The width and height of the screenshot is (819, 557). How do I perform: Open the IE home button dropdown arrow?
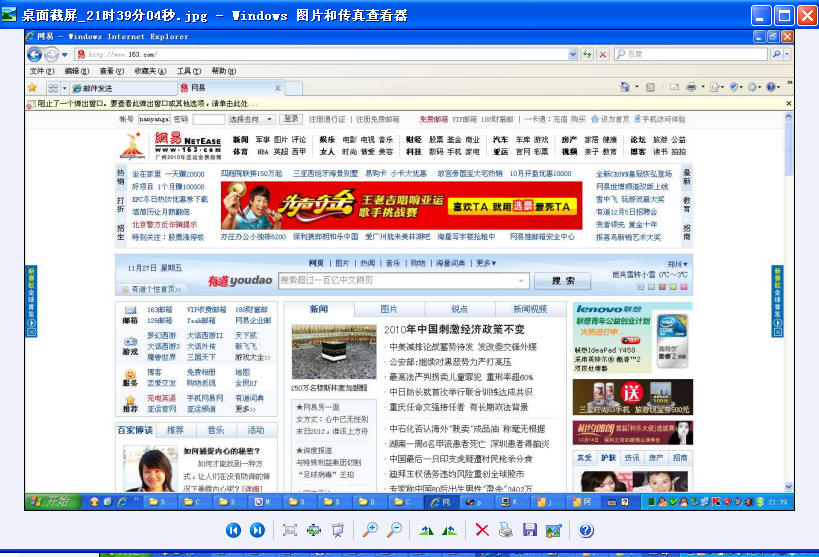coord(637,87)
